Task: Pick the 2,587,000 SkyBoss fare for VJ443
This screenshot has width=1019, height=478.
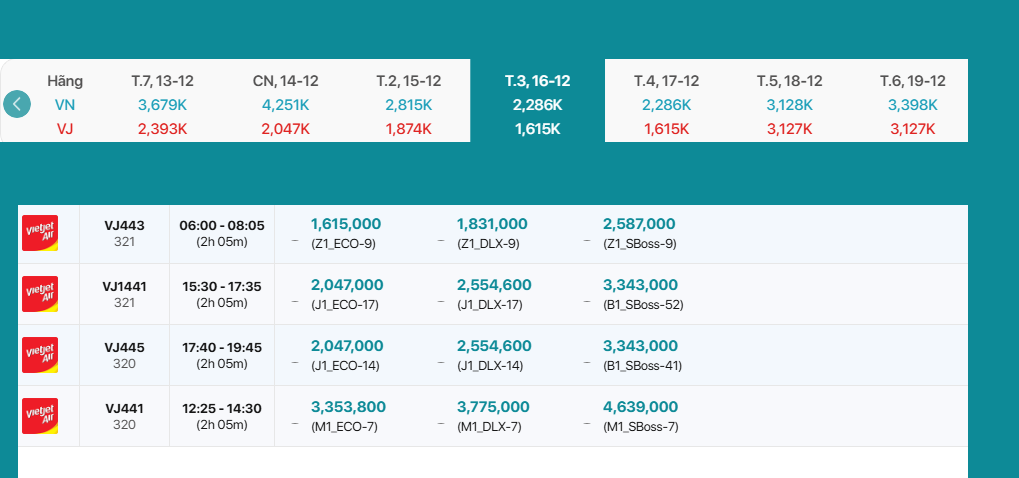Action: pyautogui.click(x=639, y=225)
